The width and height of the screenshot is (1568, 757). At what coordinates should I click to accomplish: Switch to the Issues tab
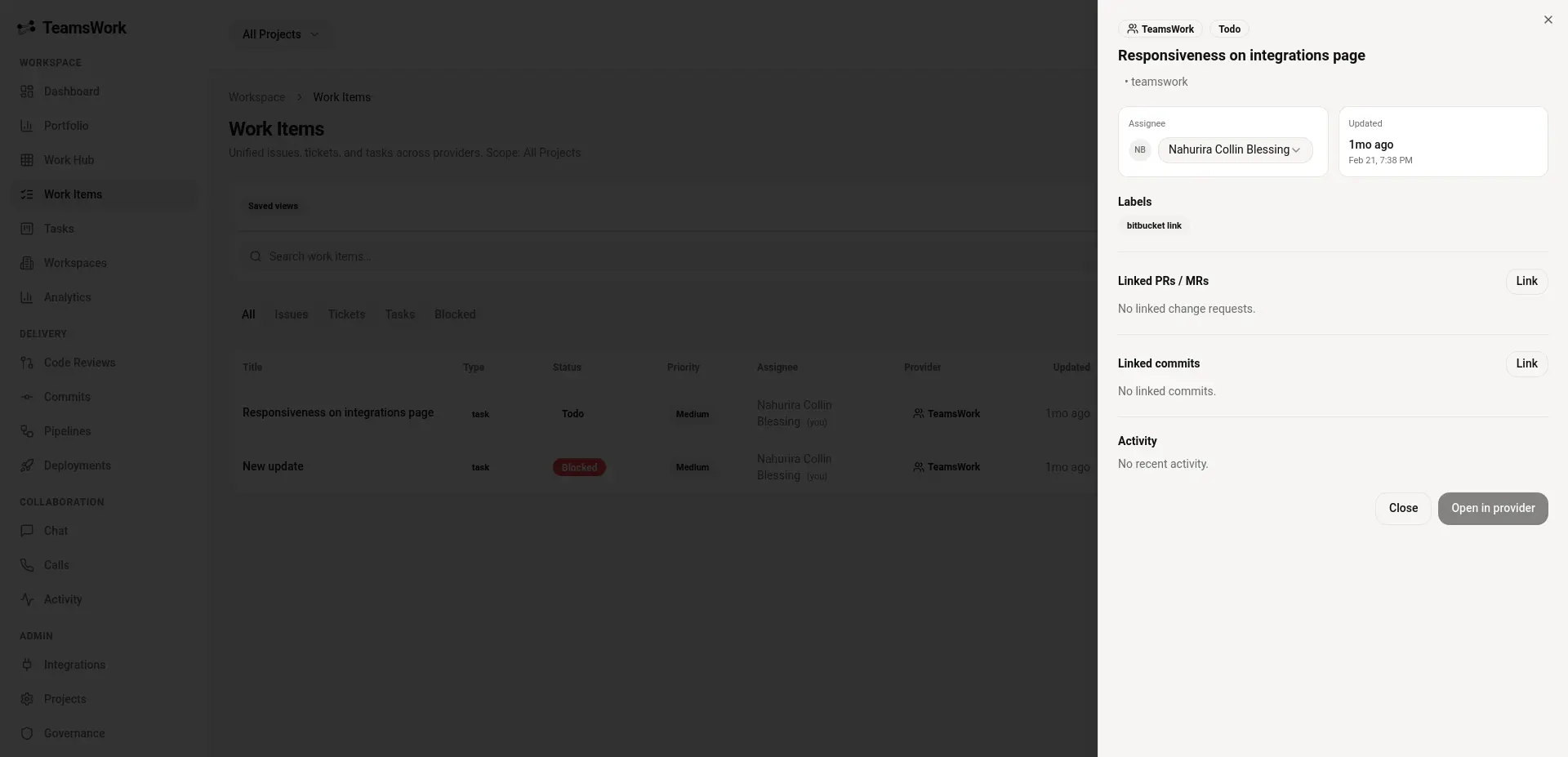[x=292, y=314]
